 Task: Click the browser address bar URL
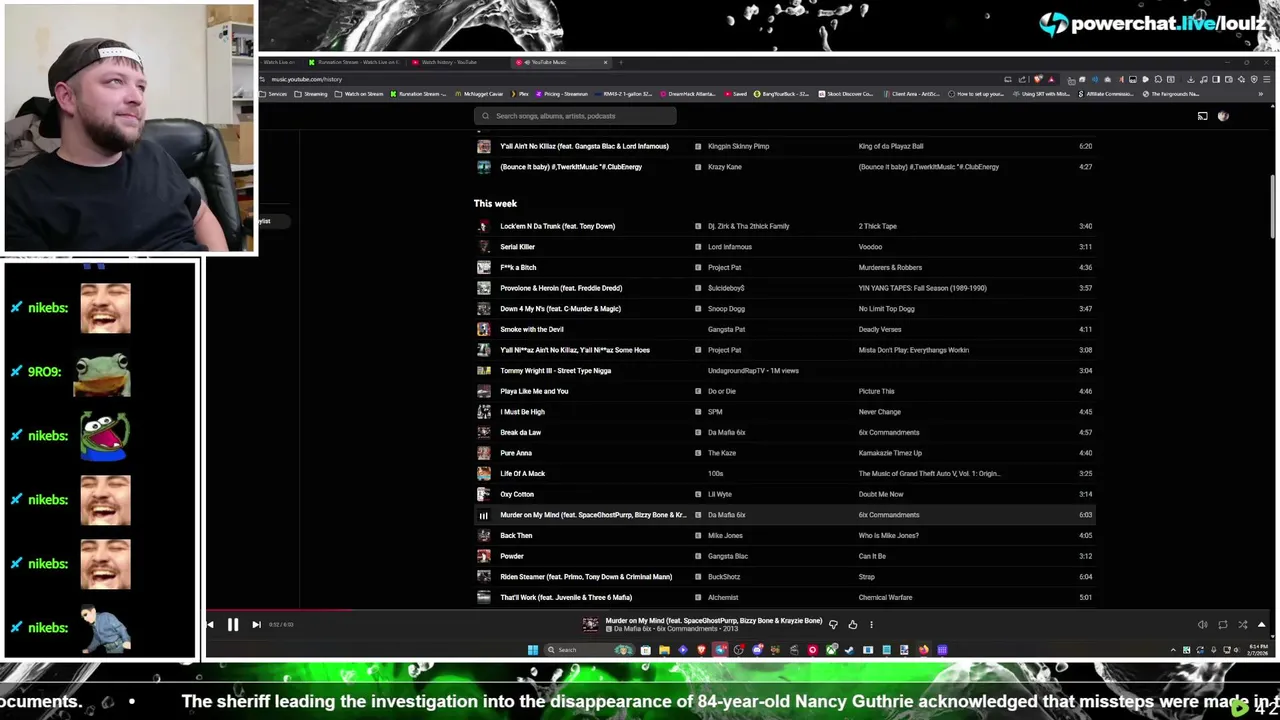(x=306, y=79)
